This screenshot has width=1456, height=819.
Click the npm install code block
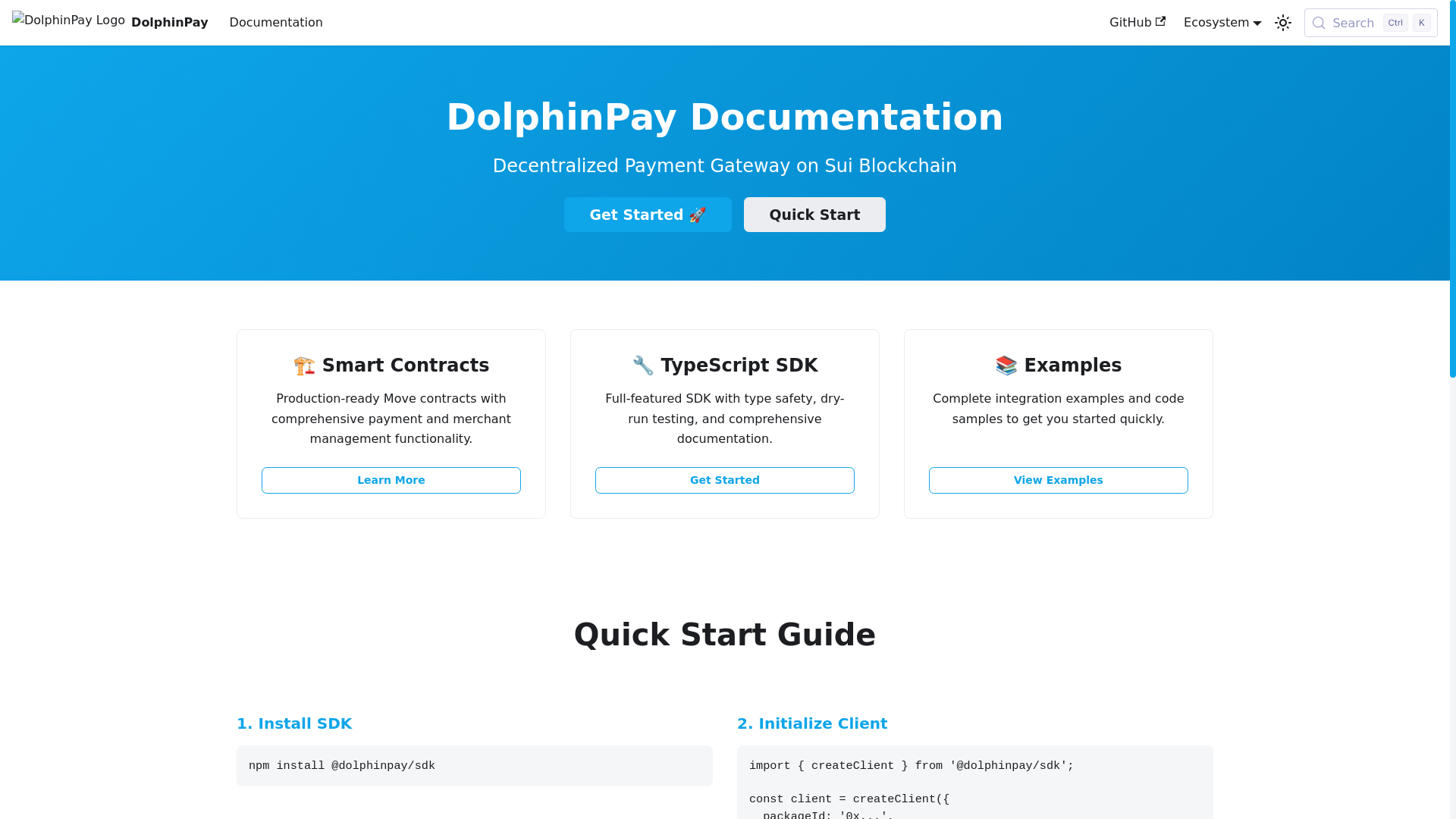(x=475, y=766)
